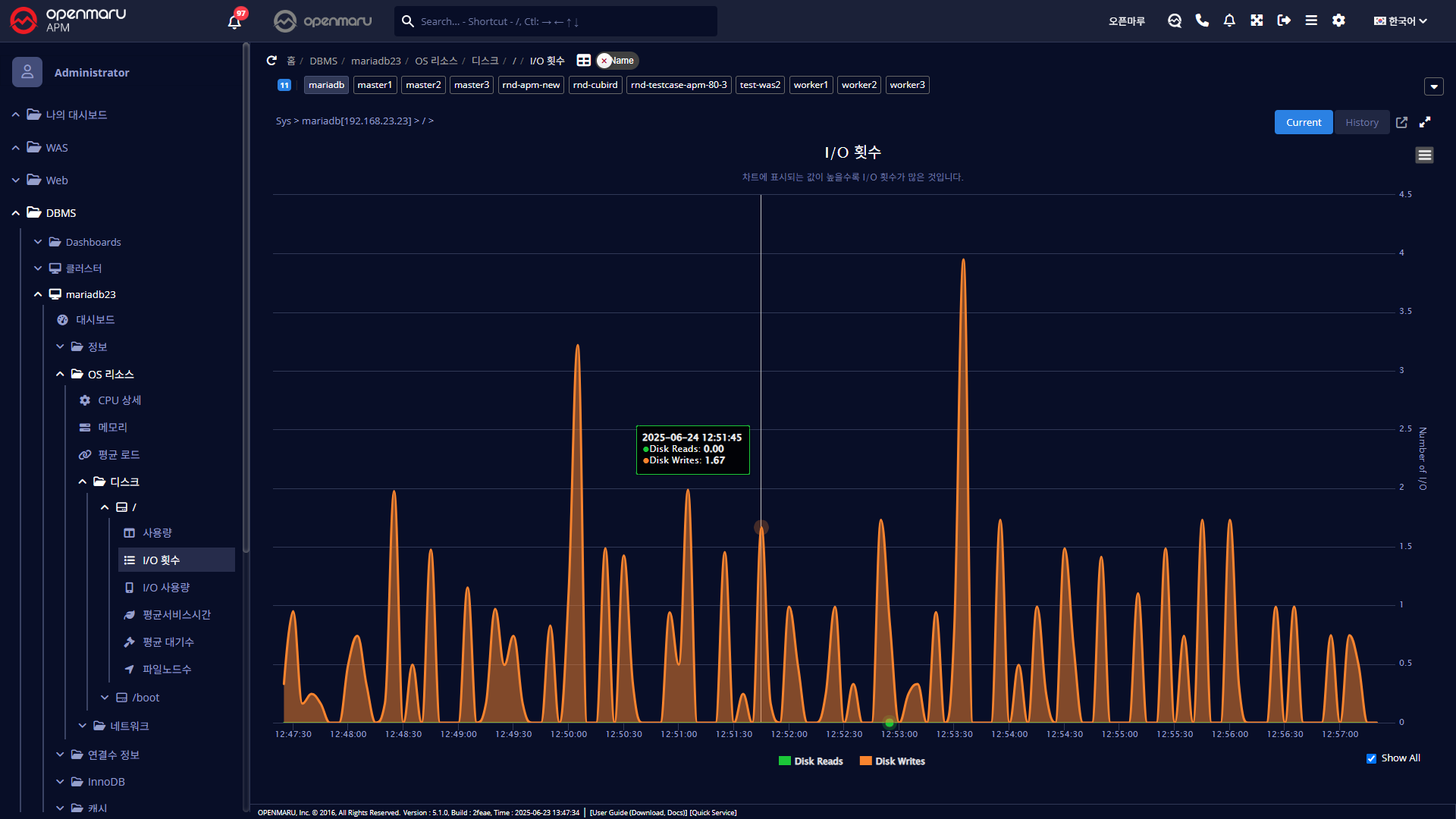Click the grid layout icon near breadcrumb
The image size is (1456, 819).
583,61
